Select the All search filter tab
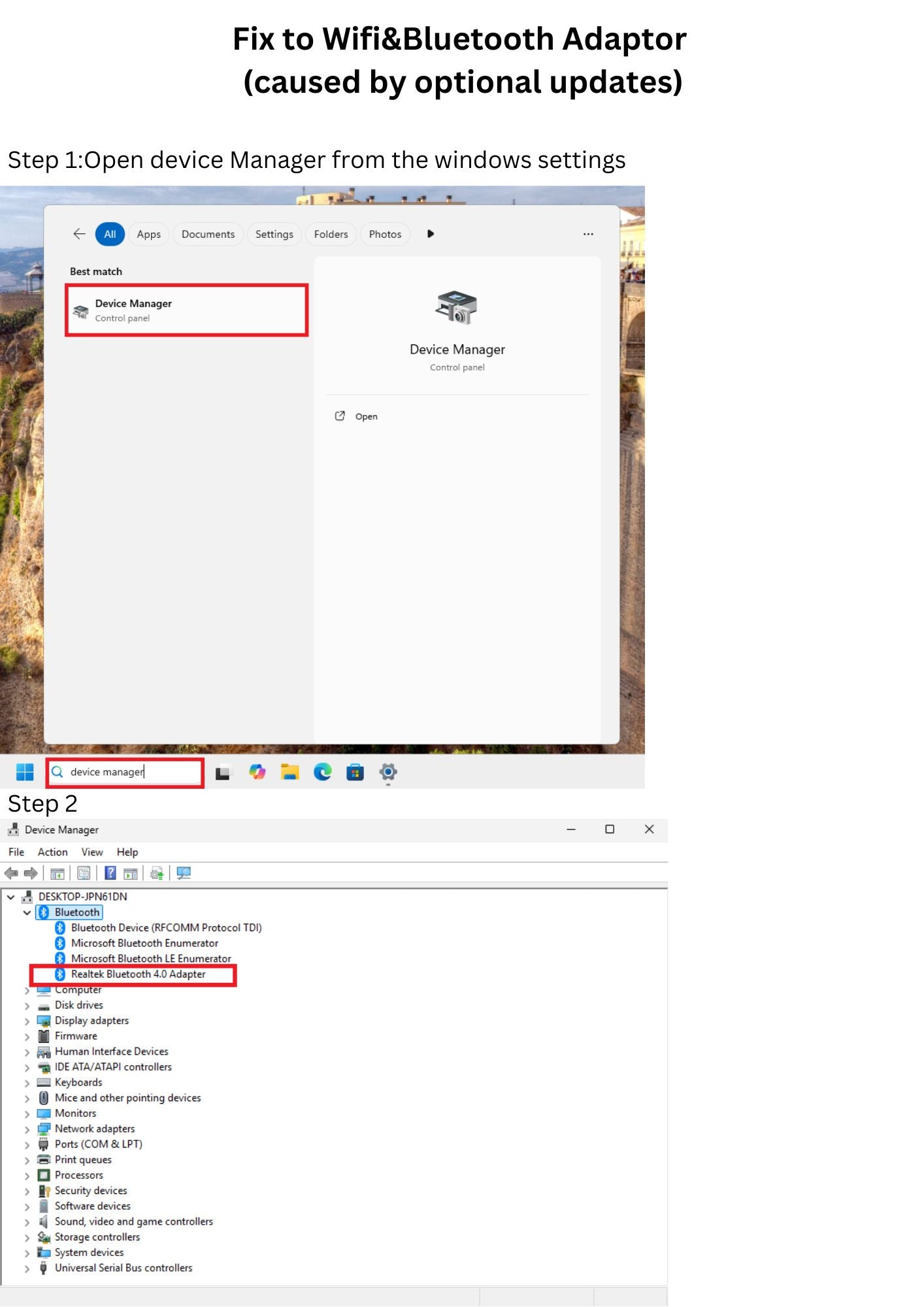 110,234
